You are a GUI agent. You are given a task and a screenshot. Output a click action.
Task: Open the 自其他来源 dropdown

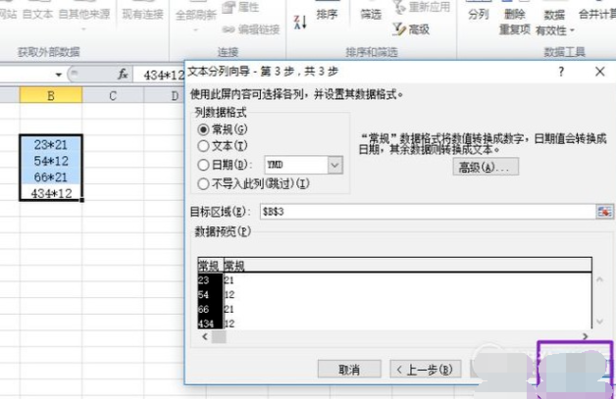pos(84,29)
